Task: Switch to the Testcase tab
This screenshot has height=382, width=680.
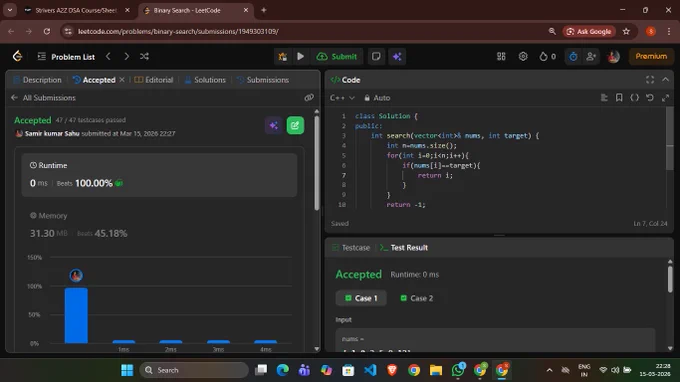Action: [351, 248]
